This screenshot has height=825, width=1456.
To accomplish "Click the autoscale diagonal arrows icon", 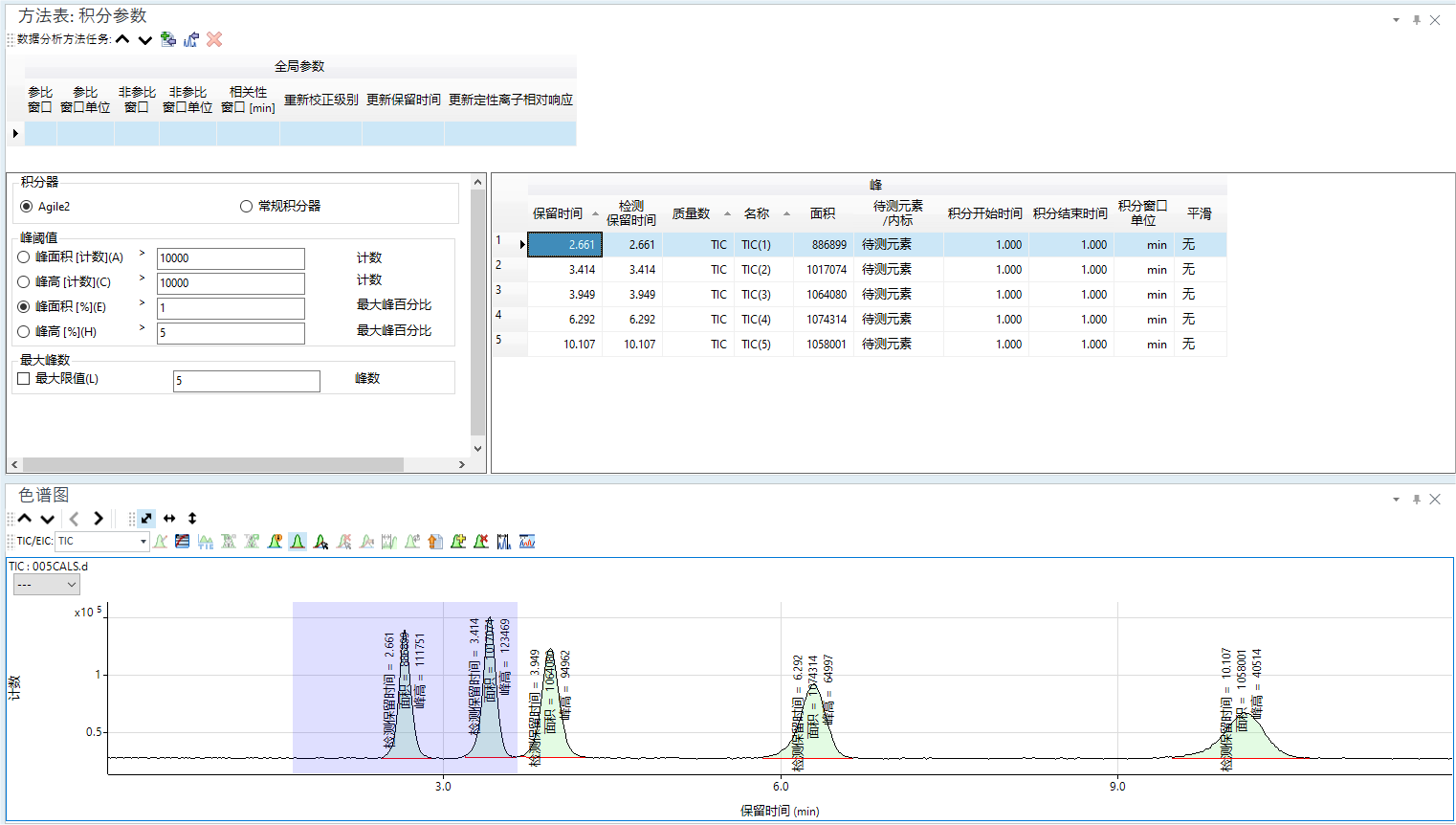I will tap(146, 519).
